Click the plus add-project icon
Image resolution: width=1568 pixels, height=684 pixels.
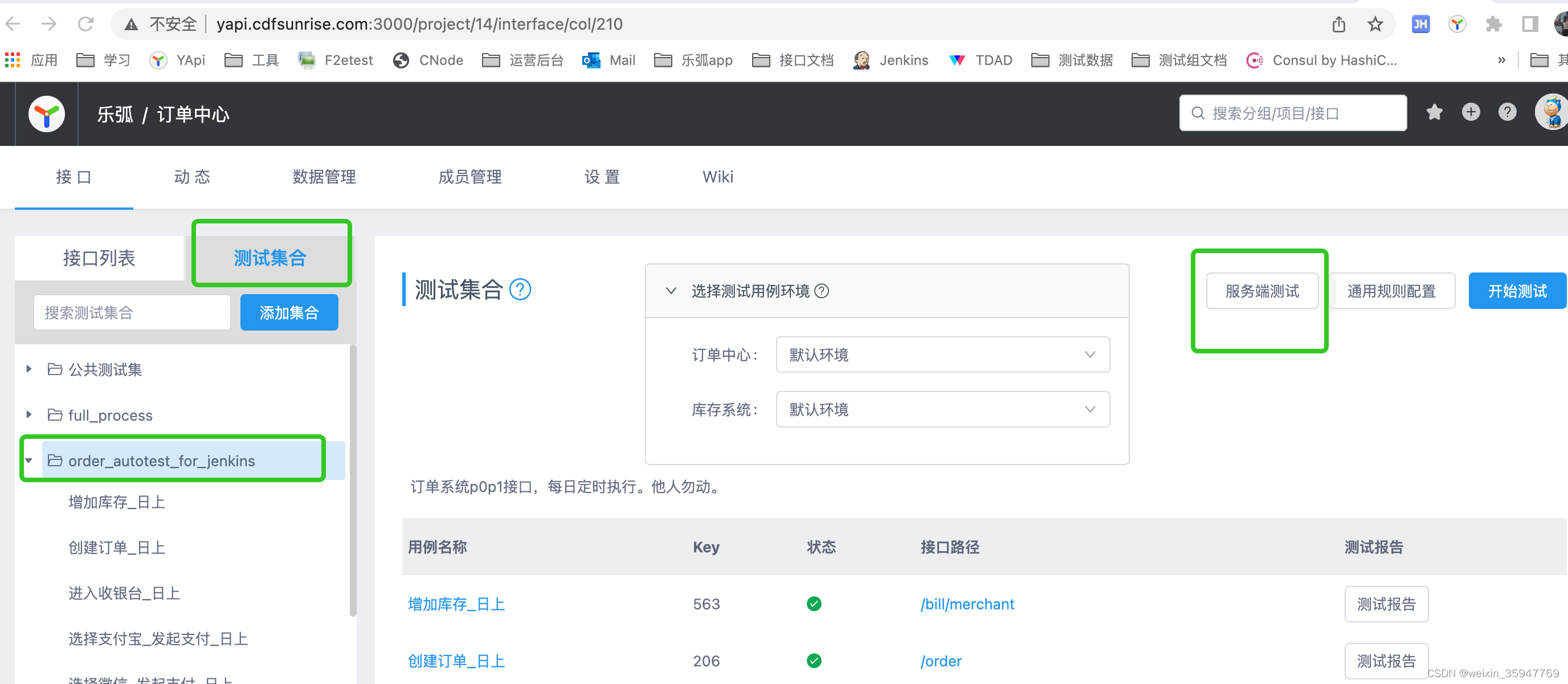[1471, 112]
